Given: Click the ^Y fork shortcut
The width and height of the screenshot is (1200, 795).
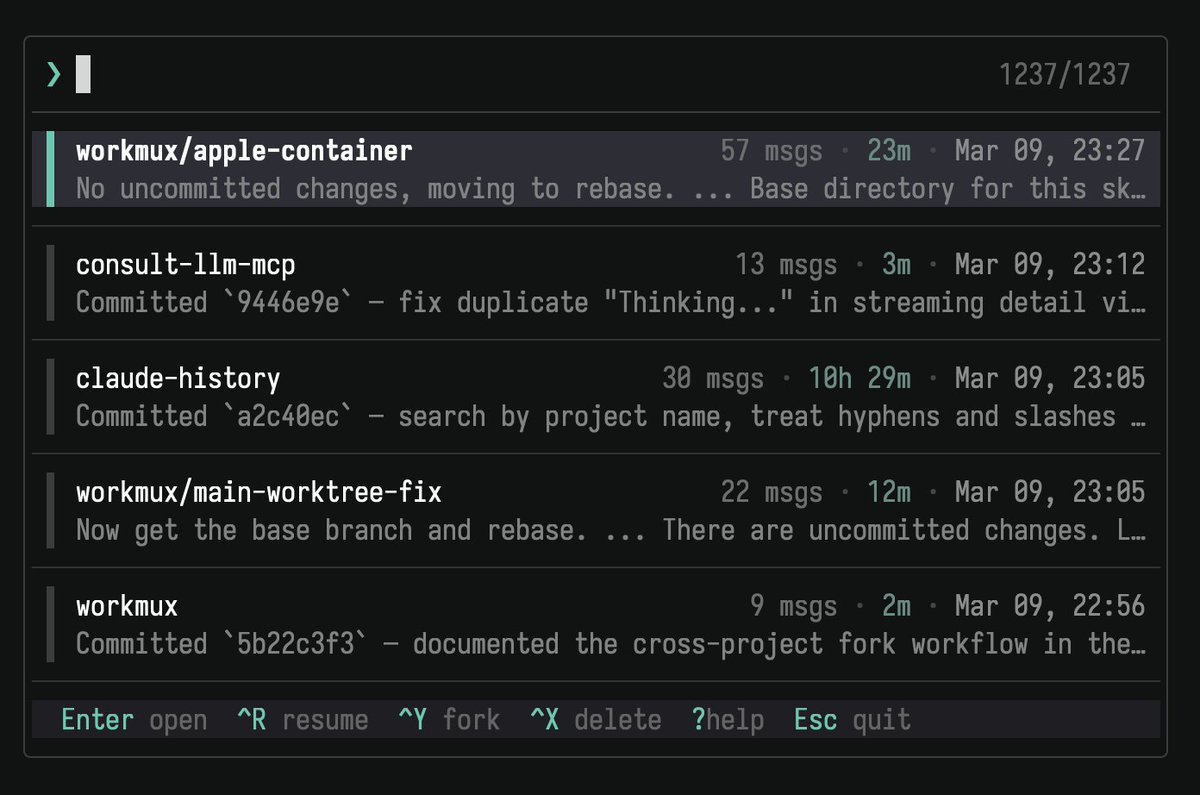Looking at the screenshot, I should click(x=449, y=720).
